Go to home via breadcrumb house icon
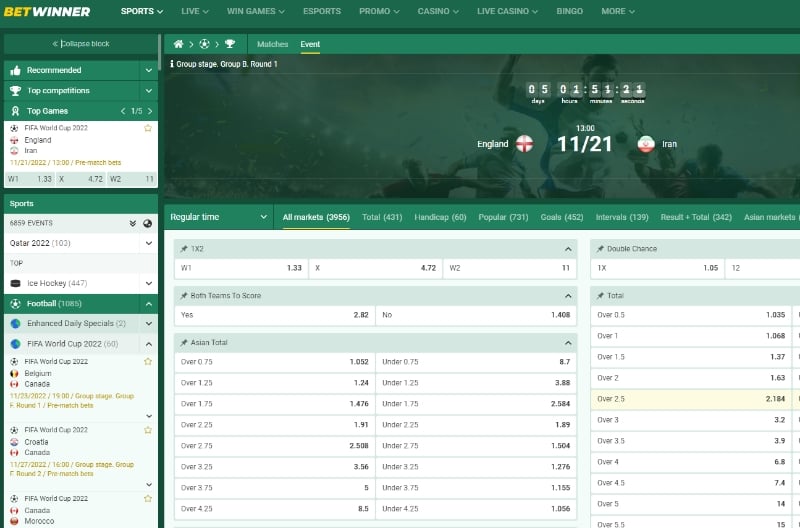This screenshot has height=528, width=800. pyautogui.click(x=178, y=44)
